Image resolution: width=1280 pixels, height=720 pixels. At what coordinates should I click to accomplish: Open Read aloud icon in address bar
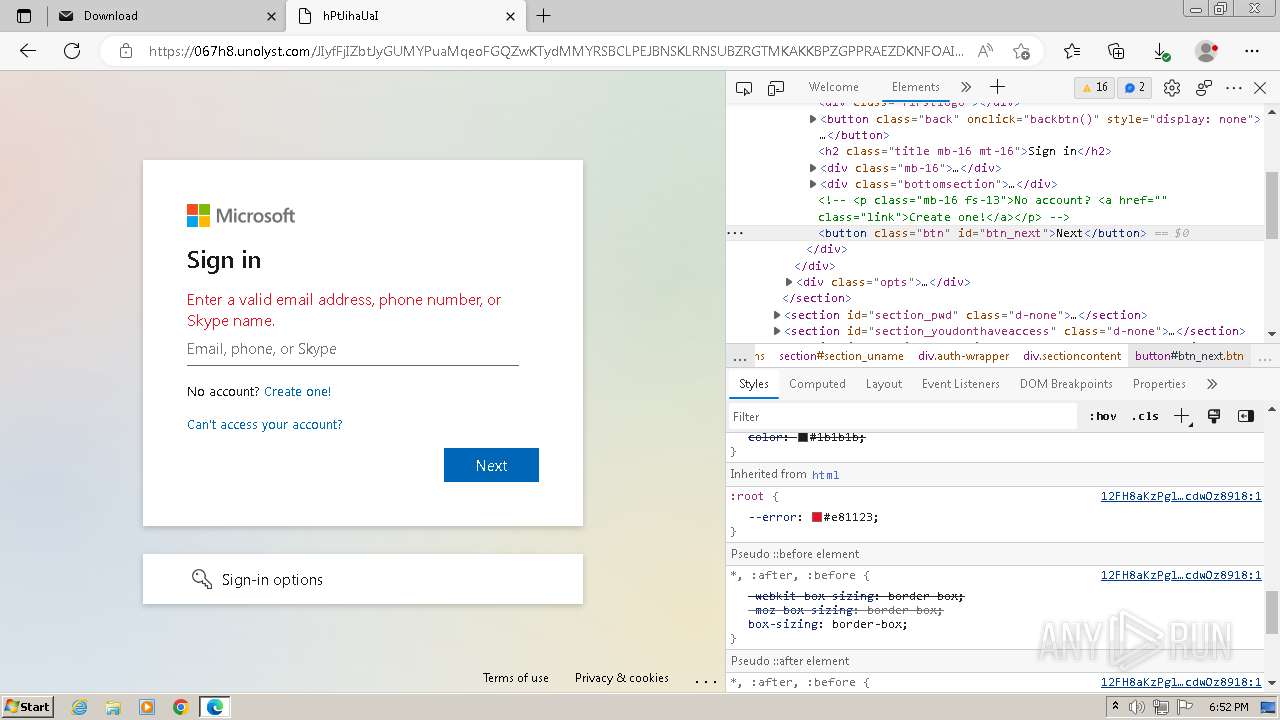986,51
